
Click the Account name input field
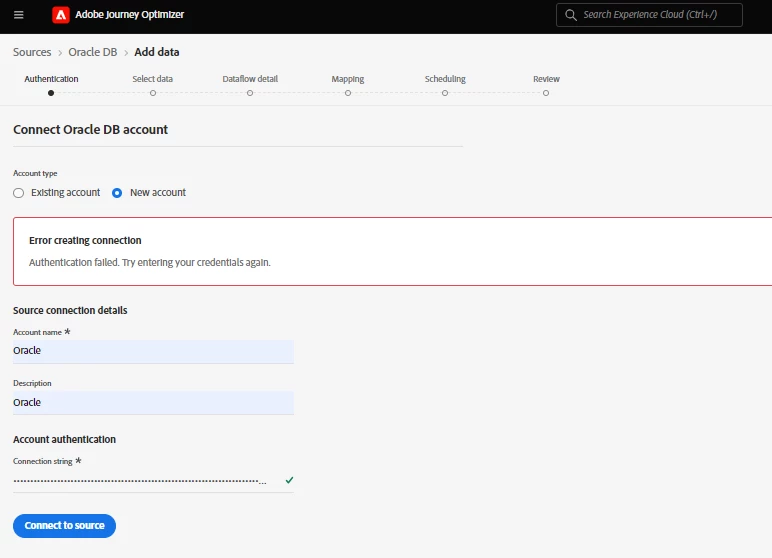tap(153, 352)
